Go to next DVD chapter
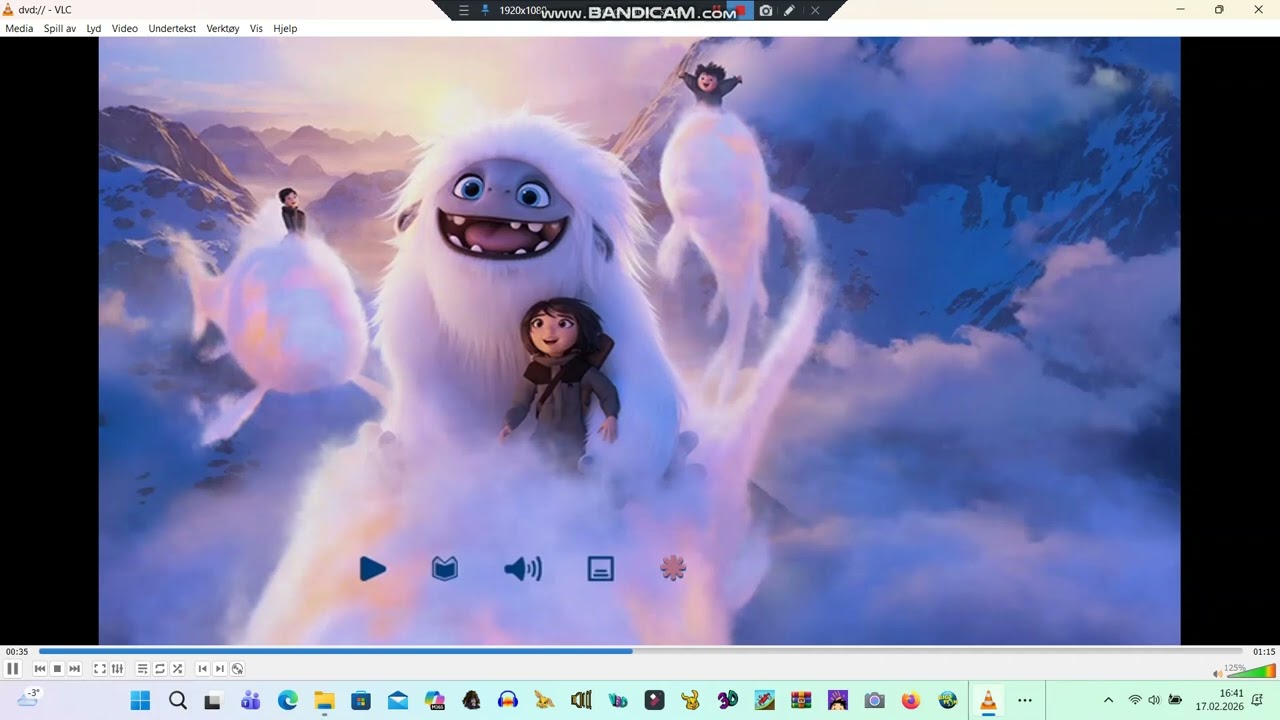The width and height of the screenshot is (1280, 720). click(220, 669)
